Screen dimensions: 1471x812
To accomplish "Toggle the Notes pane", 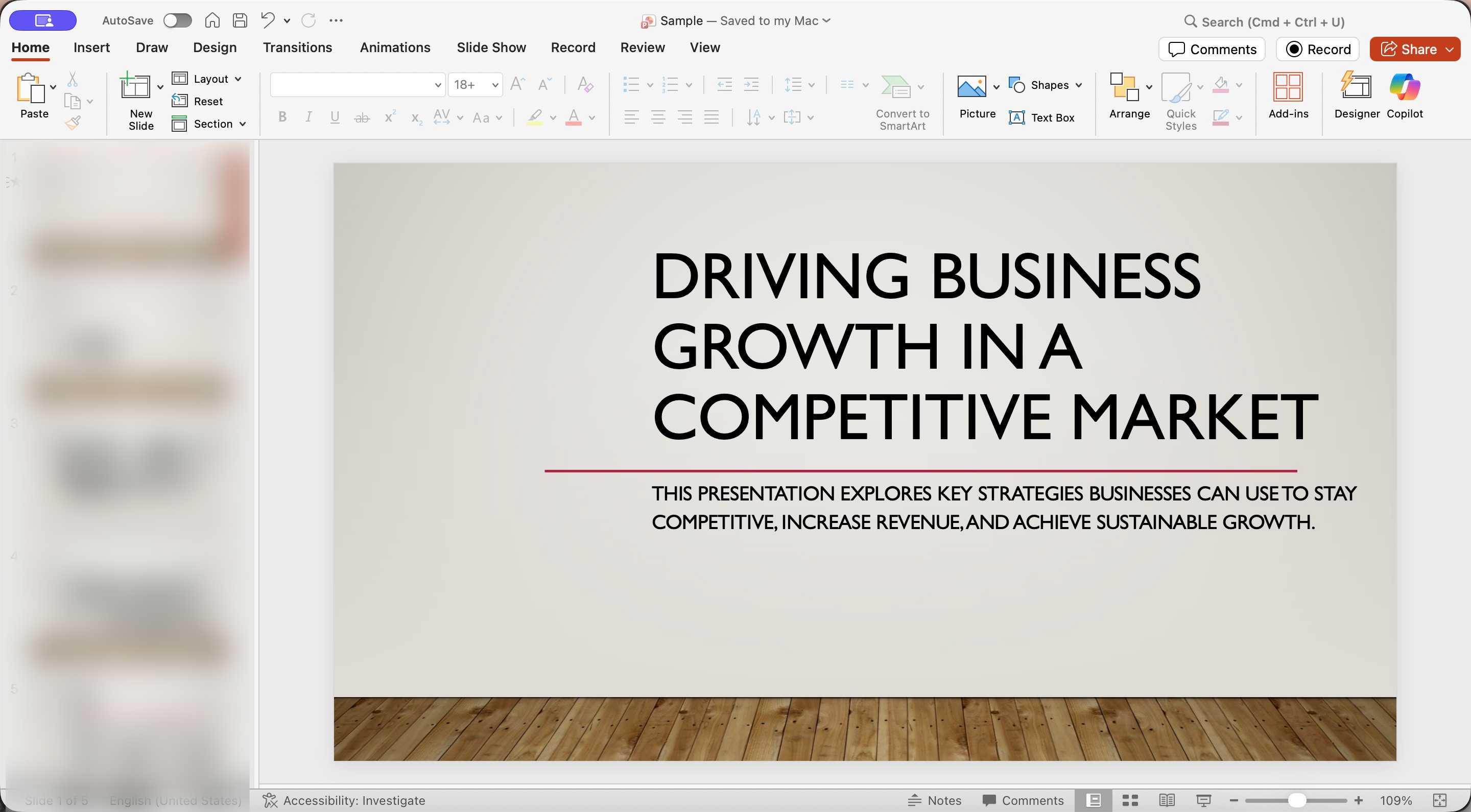I will click(x=935, y=800).
